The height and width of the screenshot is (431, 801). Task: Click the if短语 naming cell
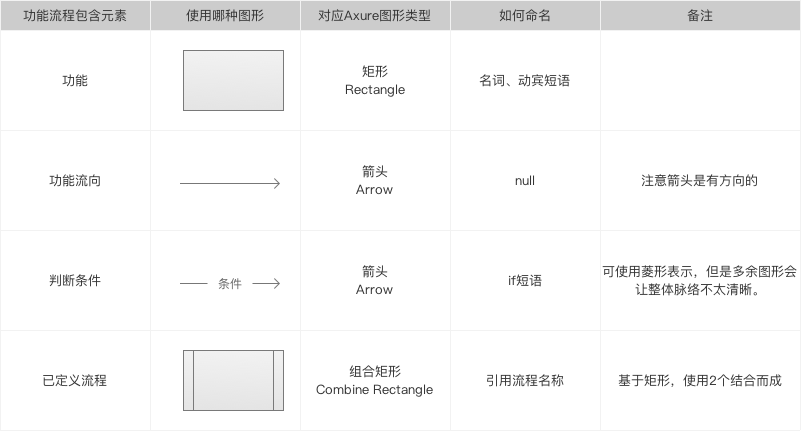[x=525, y=280]
